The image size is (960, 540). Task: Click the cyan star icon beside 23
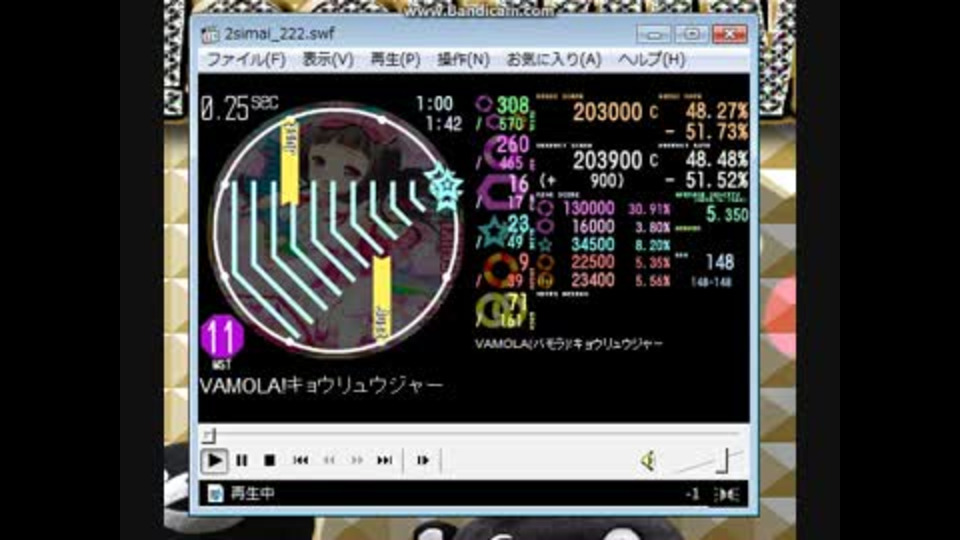[x=492, y=233]
